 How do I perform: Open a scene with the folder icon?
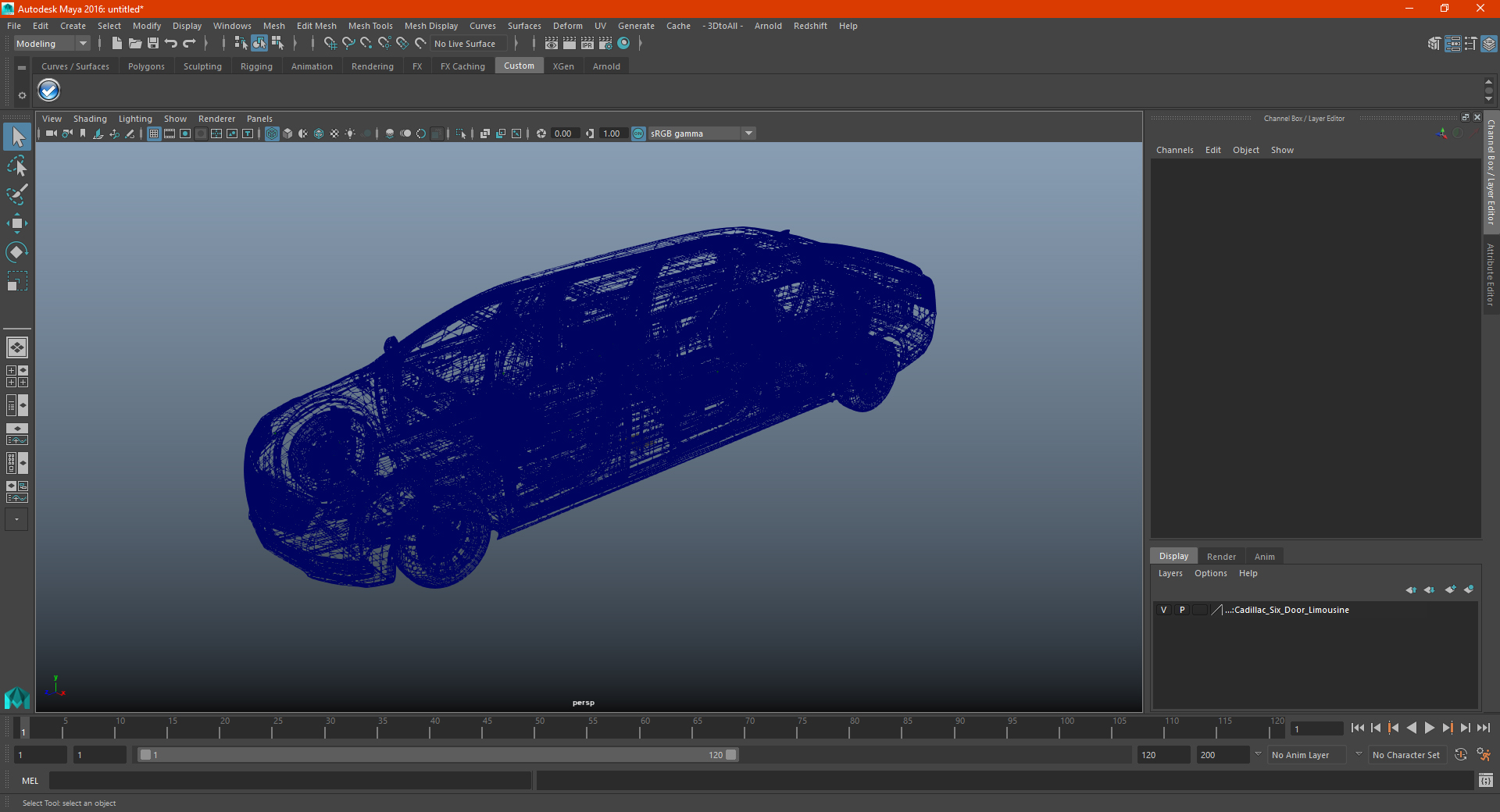134,44
